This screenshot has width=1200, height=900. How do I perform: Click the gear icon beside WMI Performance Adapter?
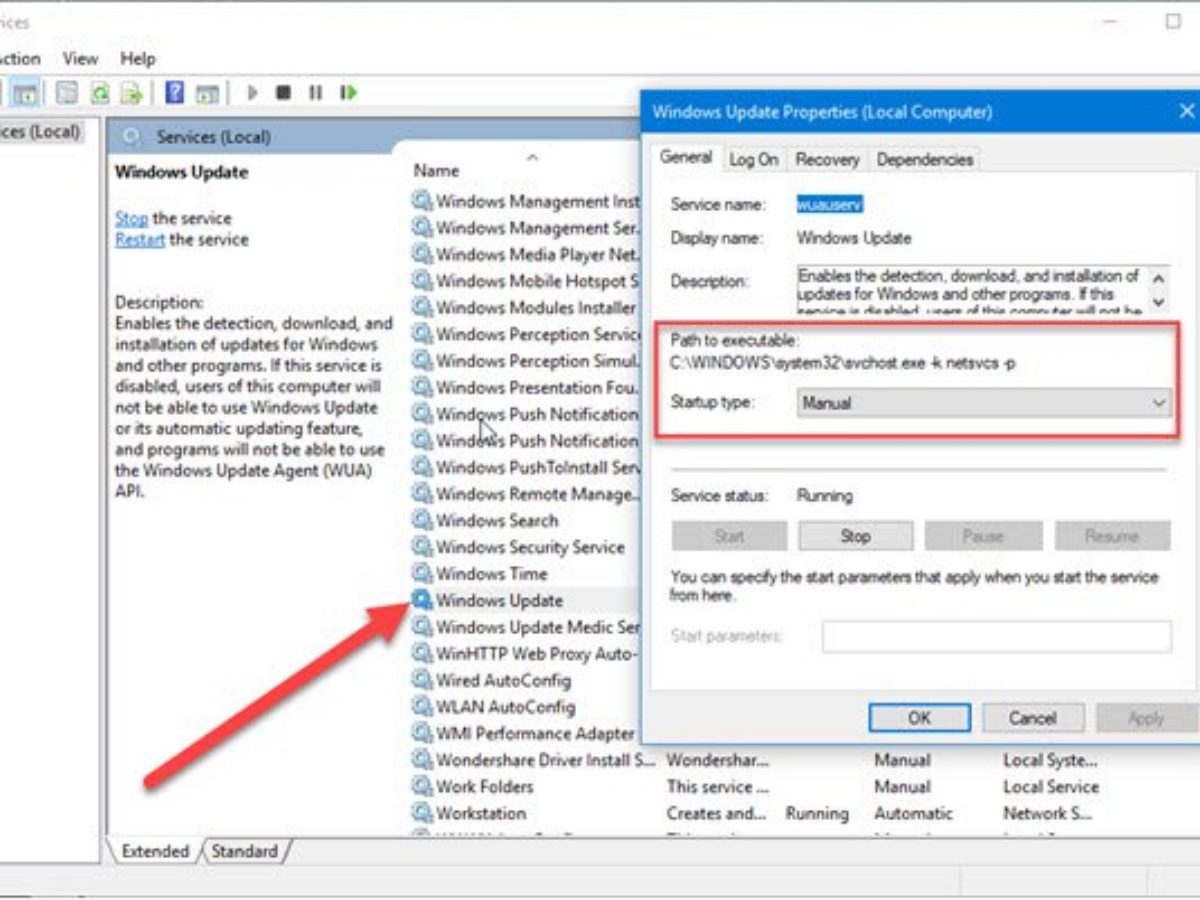tap(422, 734)
